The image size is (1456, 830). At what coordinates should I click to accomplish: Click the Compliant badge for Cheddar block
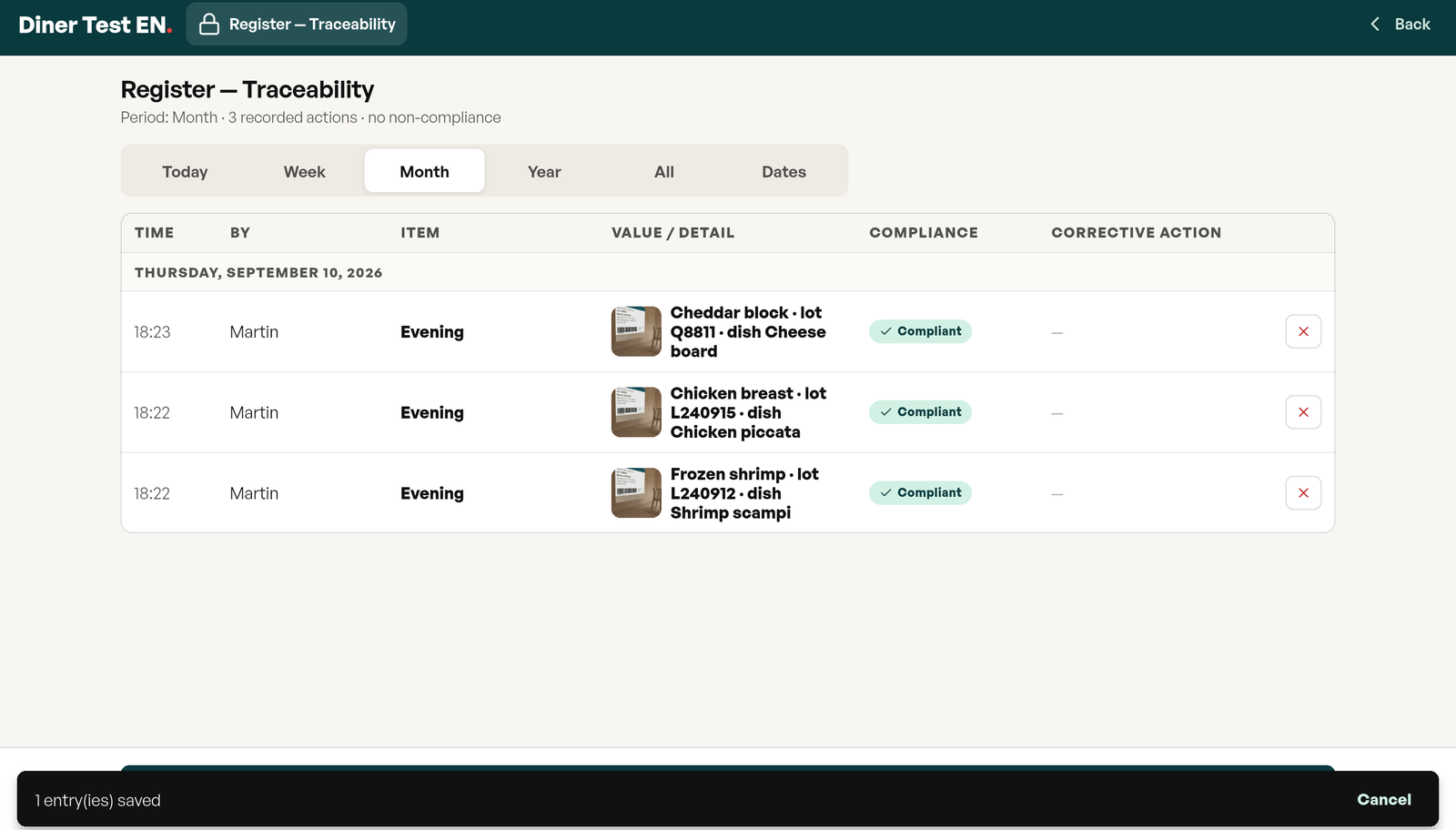[x=920, y=331]
